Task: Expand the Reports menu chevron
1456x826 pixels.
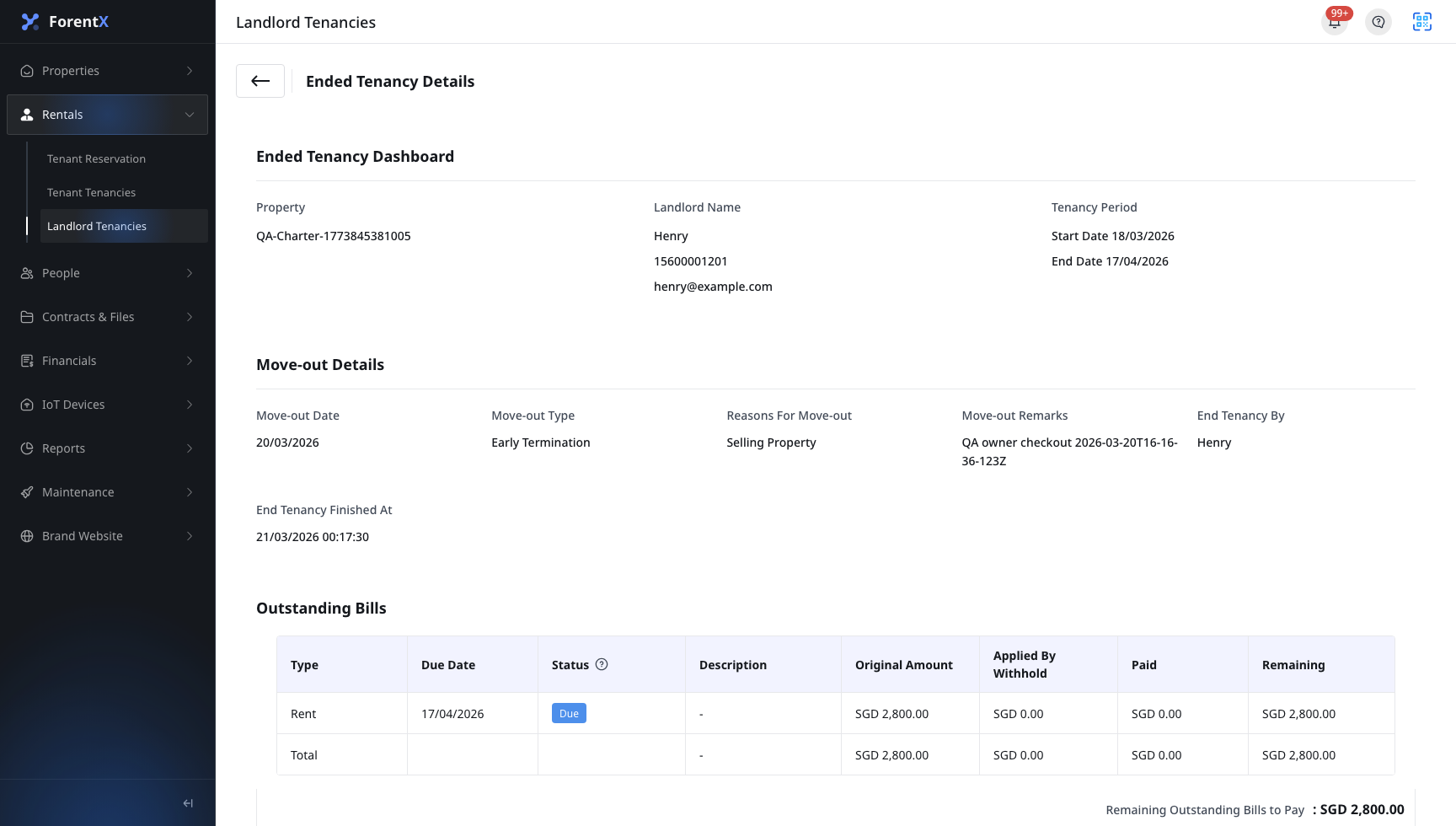Action: tap(190, 448)
